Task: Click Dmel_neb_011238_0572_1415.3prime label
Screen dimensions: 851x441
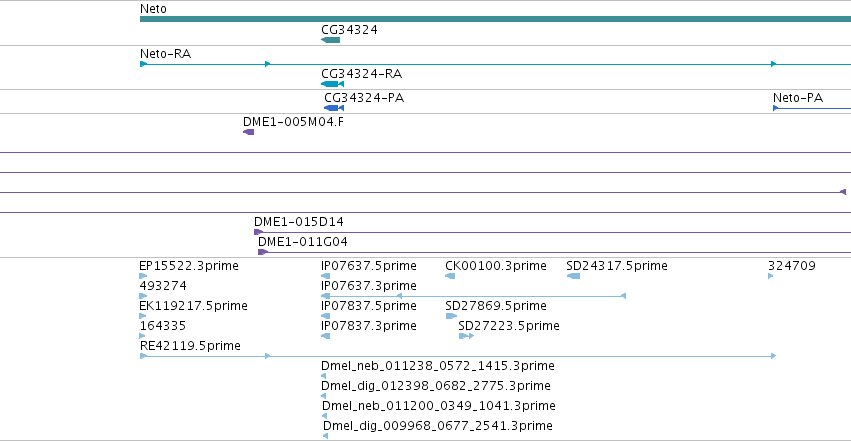Action: pyautogui.click(x=437, y=366)
